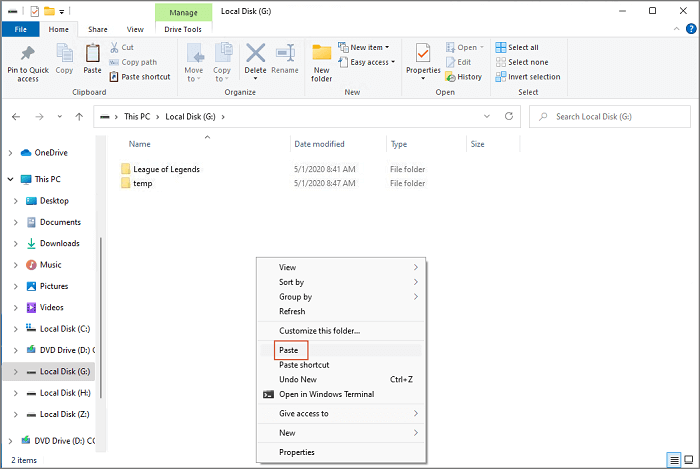Click the Copy icon in ribbon
The height and width of the screenshot is (469, 700).
tap(64, 56)
